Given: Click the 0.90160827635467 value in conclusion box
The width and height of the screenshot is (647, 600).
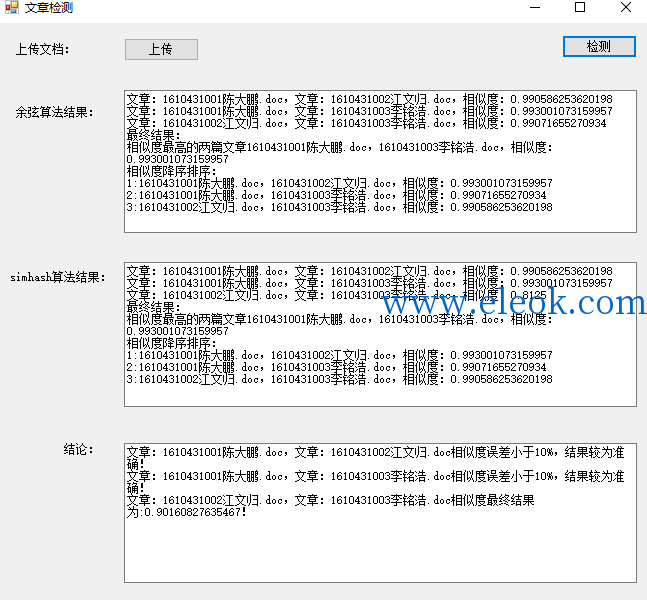Looking at the screenshot, I should pyautogui.click(x=192, y=512).
